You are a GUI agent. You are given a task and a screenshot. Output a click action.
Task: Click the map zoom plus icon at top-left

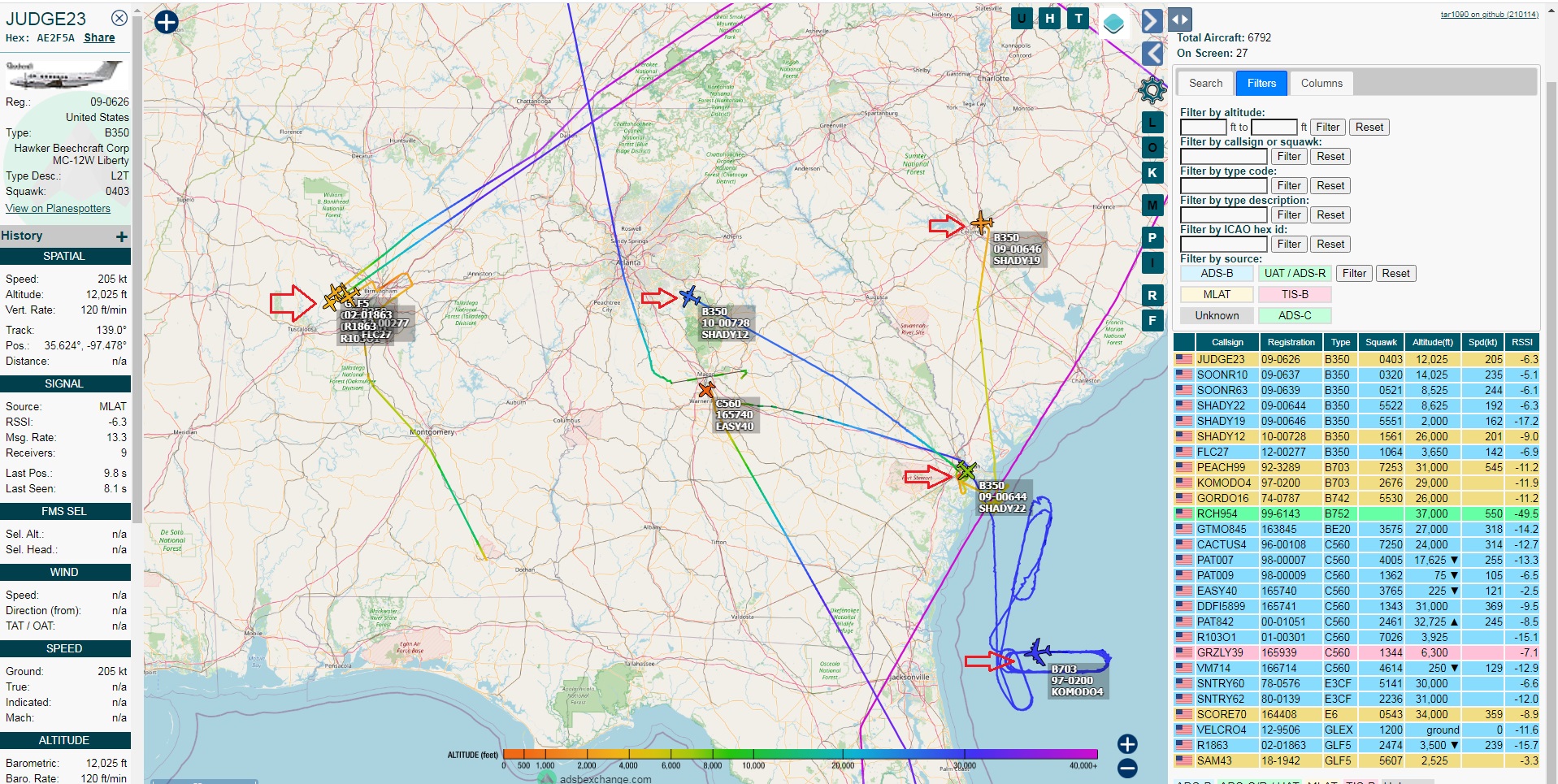[166, 22]
